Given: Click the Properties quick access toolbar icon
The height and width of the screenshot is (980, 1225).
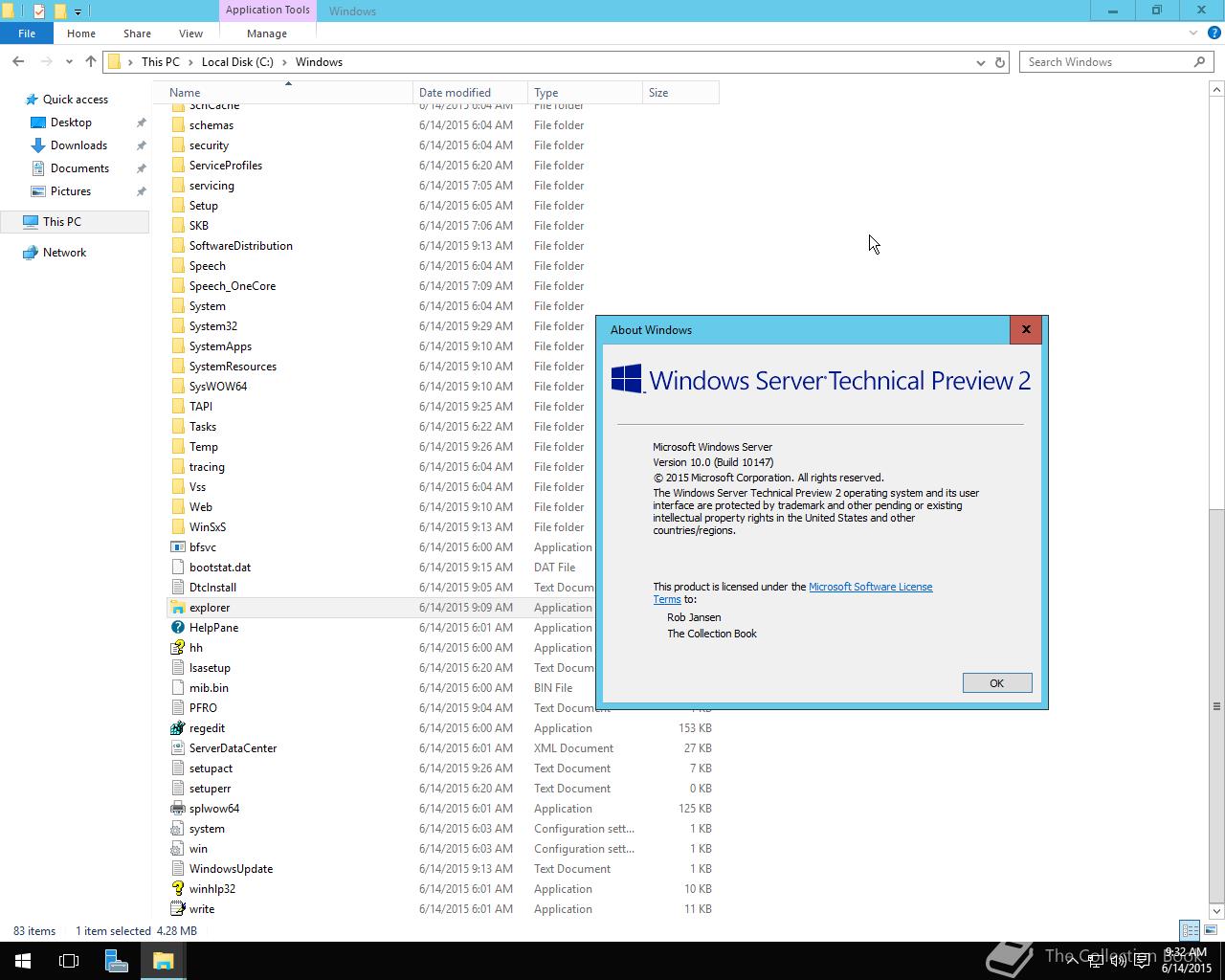Looking at the screenshot, I should pos(38,11).
